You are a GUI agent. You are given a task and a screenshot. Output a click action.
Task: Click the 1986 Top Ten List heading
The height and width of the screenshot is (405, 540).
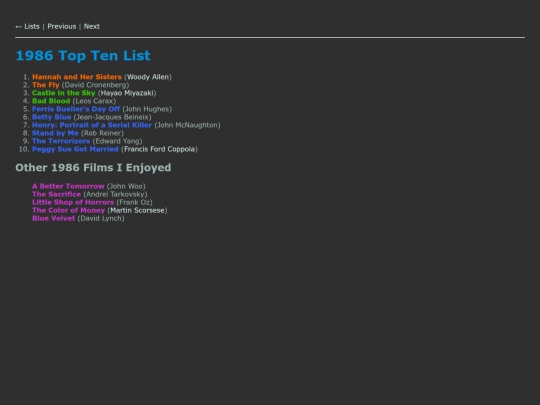coord(83,55)
